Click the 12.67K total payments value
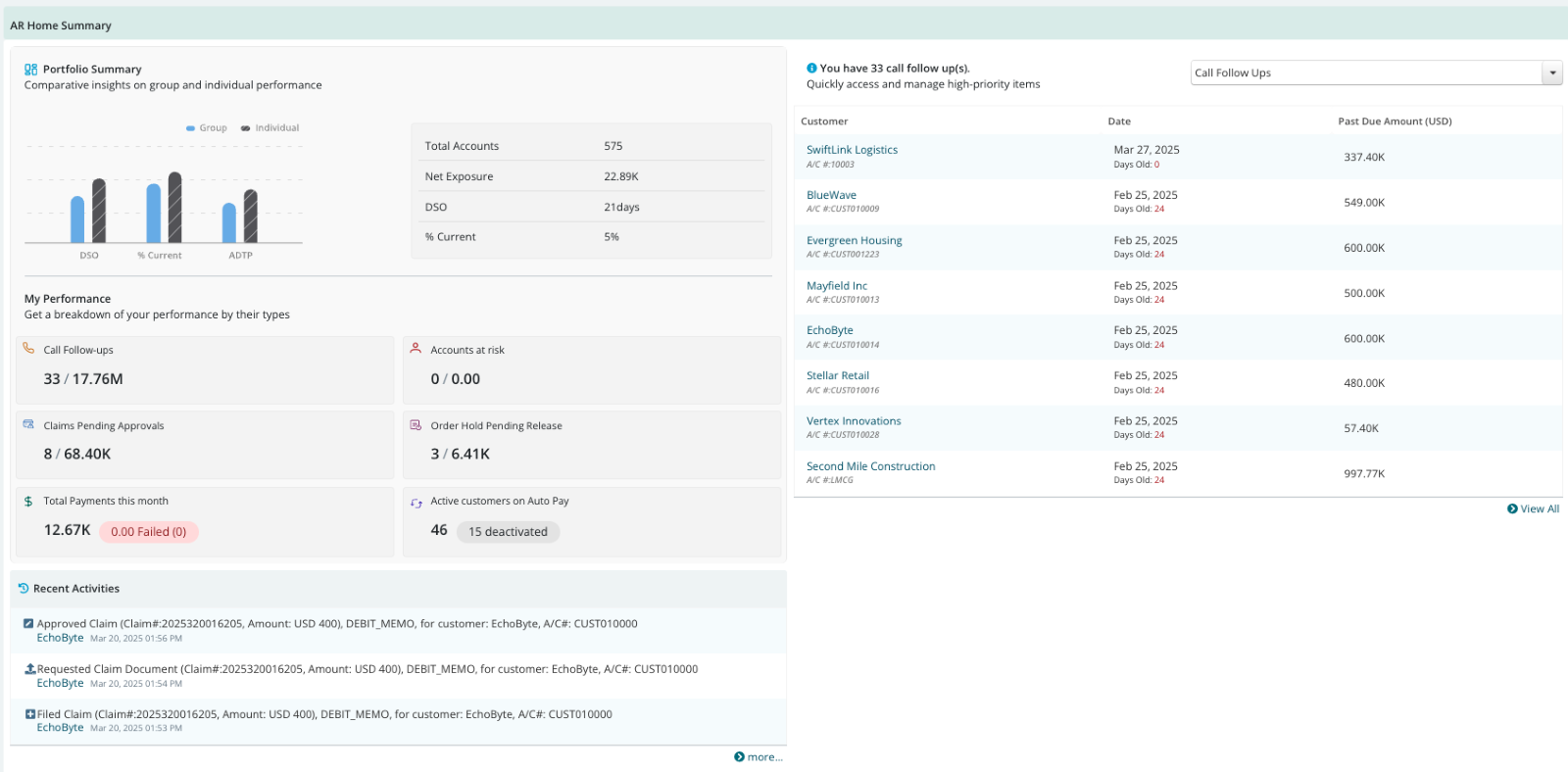1568x772 pixels. pyautogui.click(x=68, y=530)
